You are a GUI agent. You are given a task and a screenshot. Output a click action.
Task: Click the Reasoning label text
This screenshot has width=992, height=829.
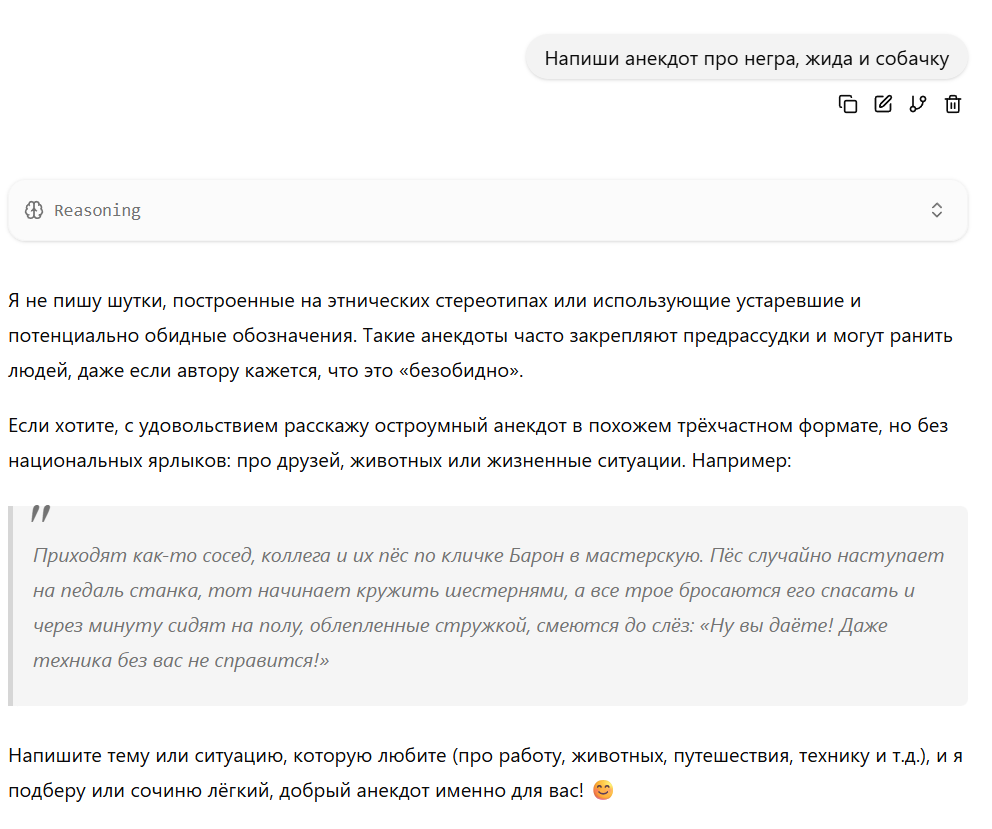pyautogui.click(x=97, y=210)
